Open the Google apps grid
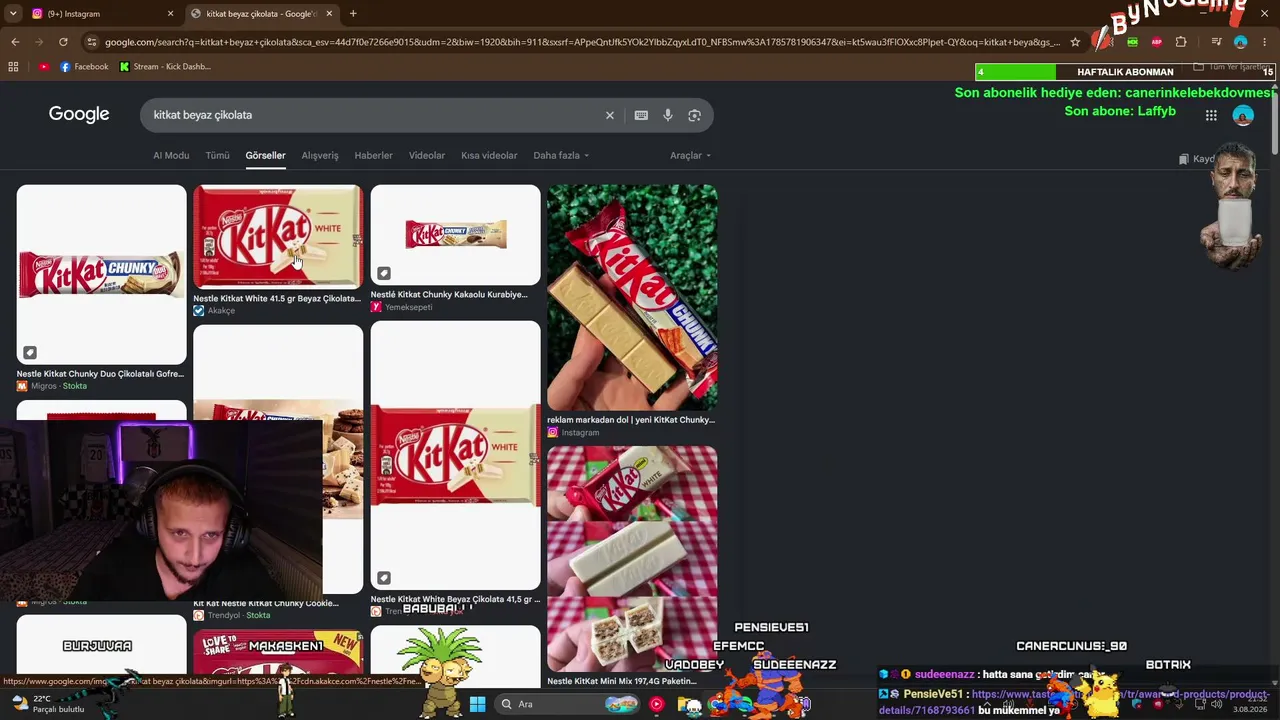The image size is (1280, 720). click(1211, 115)
